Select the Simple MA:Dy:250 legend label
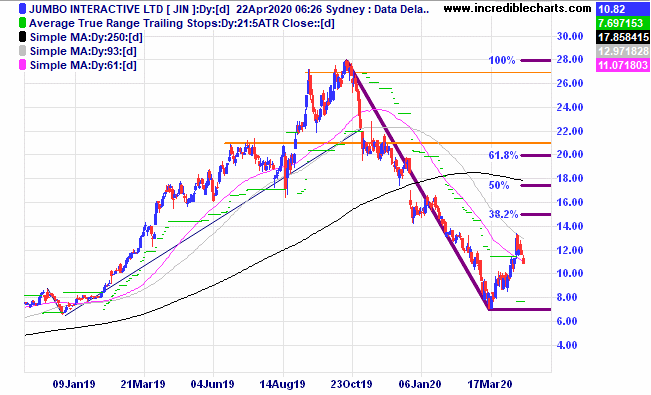Viewport: 651px width, 395px height. pyautogui.click(x=86, y=37)
